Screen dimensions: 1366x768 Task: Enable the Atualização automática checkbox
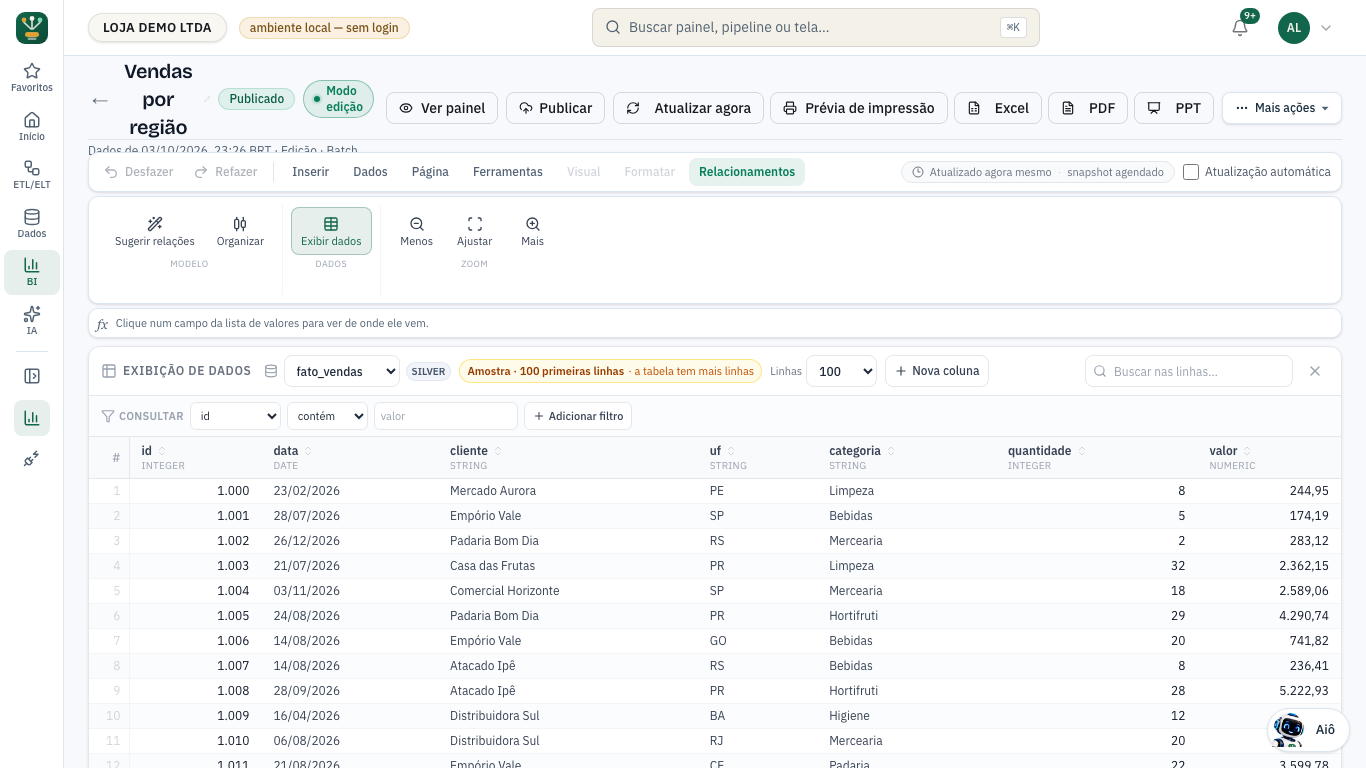(1191, 172)
